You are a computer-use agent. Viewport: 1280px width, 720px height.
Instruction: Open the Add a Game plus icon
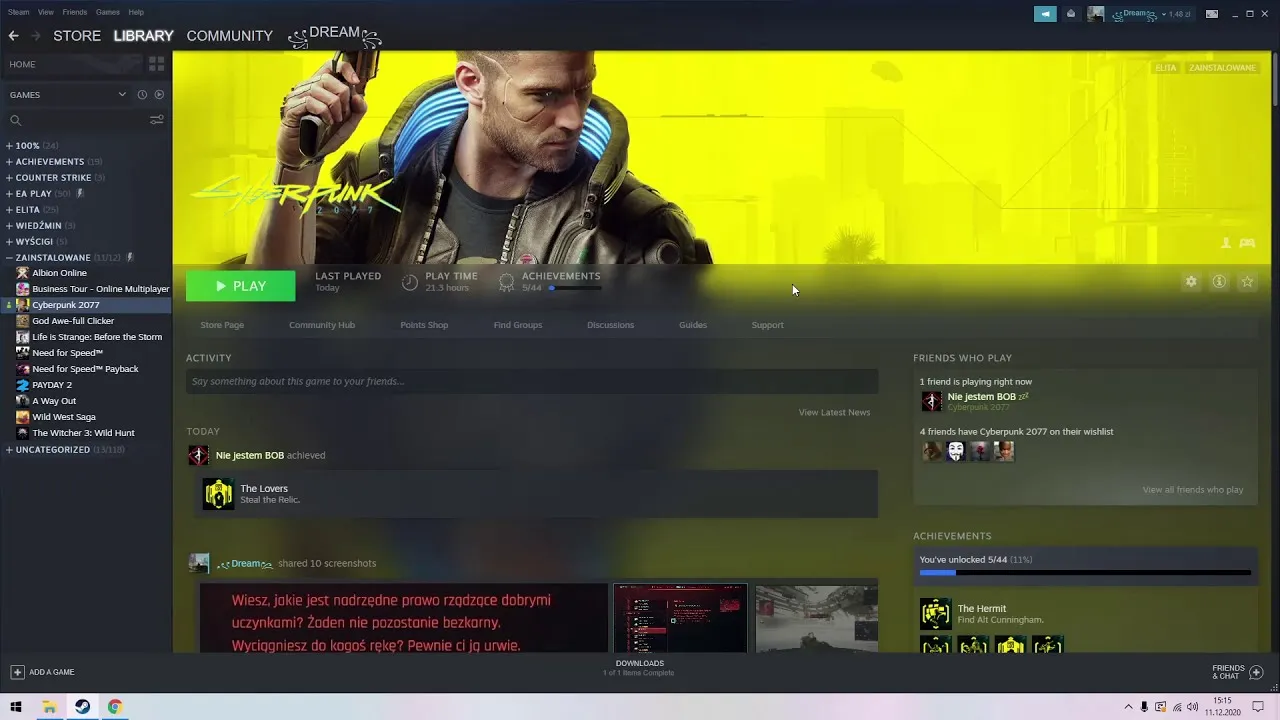point(17,672)
